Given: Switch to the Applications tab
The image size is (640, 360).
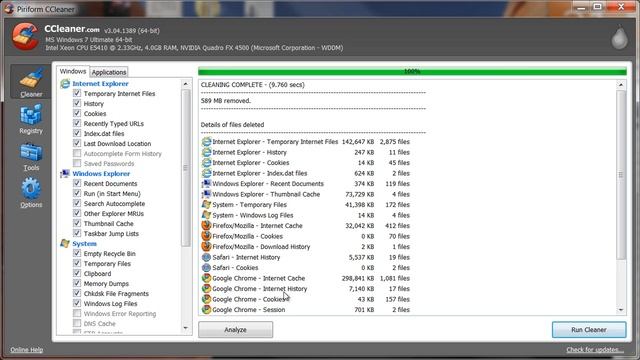Looking at the screenshot, I should point(109,72).
